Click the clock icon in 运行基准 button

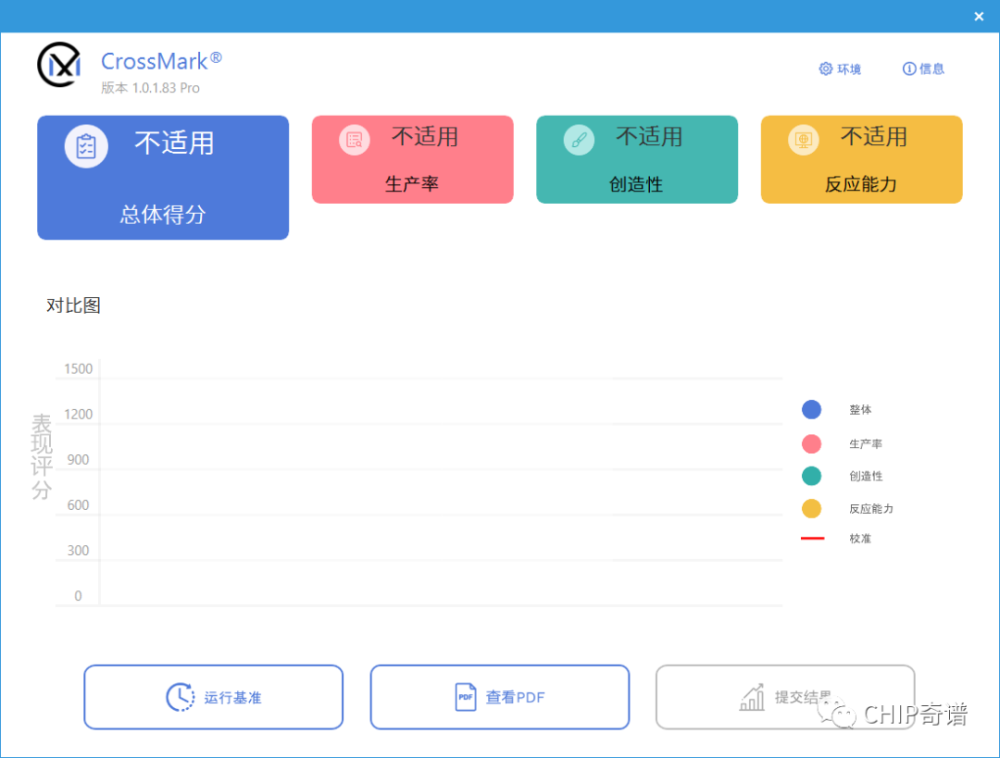pyautogui.click(x=180, y=697)
